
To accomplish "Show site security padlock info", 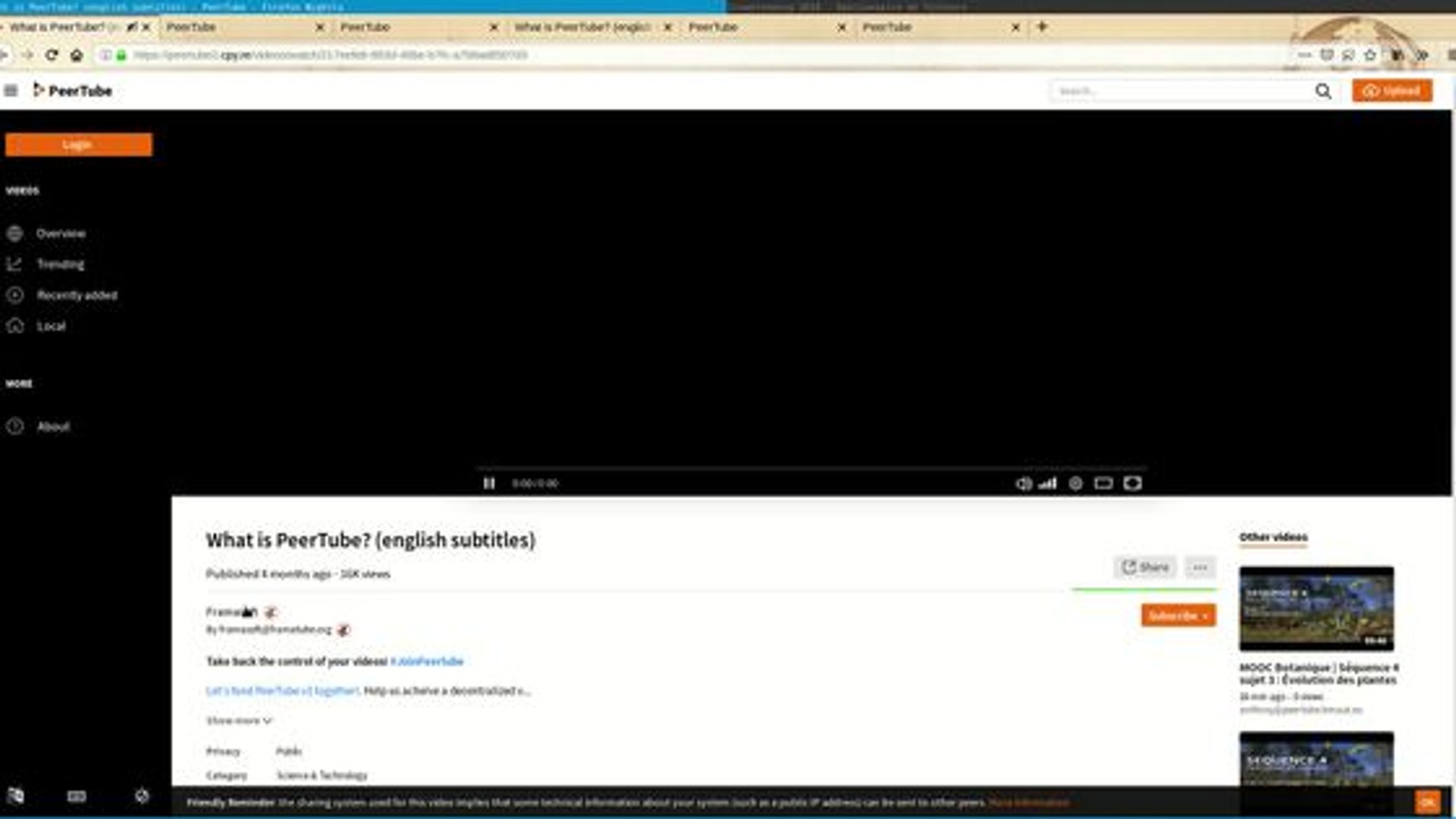I will 121,55.
